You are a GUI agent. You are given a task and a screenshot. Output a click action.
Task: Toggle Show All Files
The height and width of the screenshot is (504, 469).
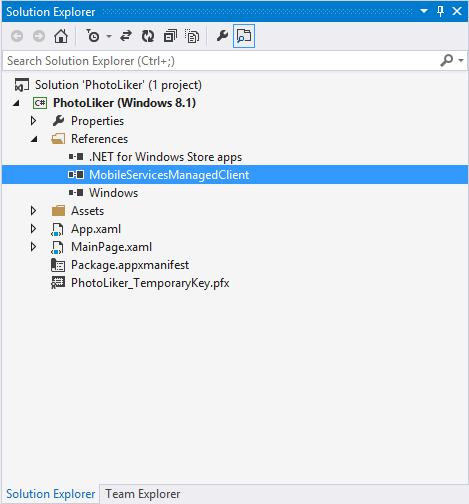click(192, 36)
